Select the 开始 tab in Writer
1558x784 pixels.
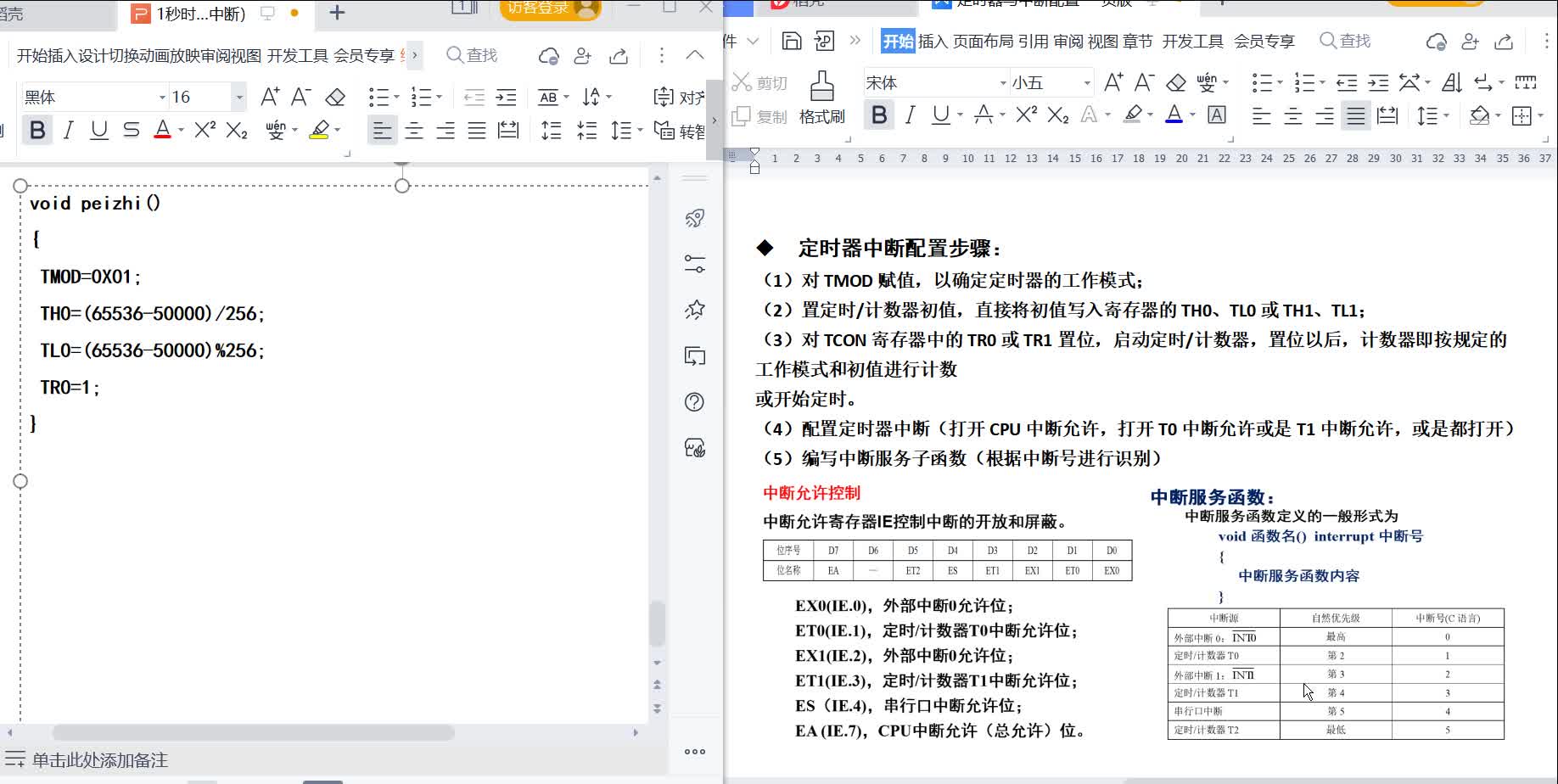pos(898,41)
